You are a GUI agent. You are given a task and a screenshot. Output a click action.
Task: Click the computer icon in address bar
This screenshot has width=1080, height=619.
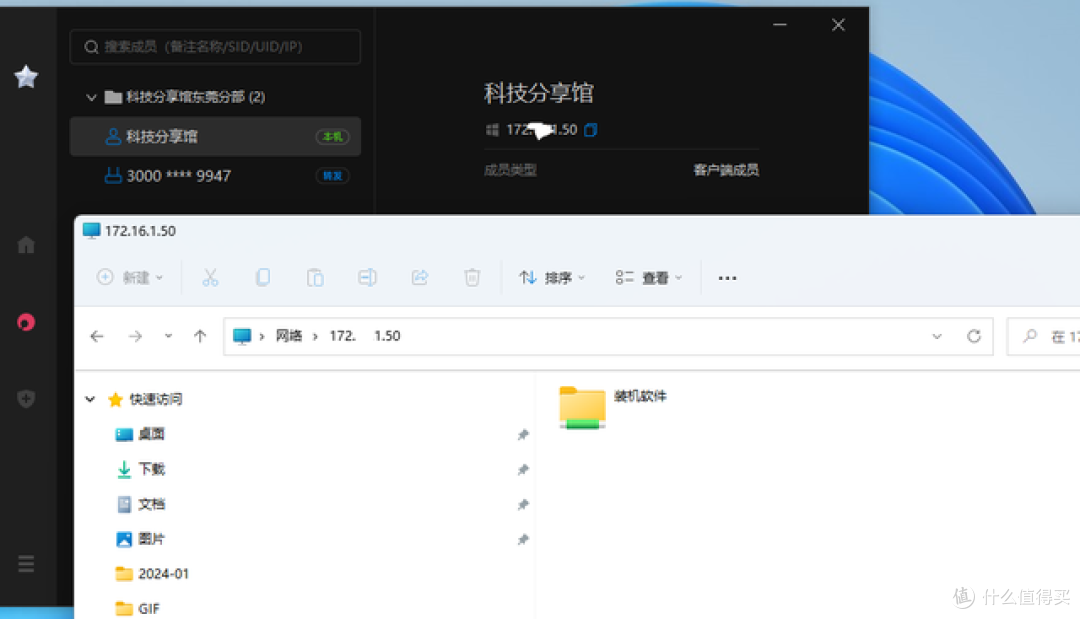242,336
